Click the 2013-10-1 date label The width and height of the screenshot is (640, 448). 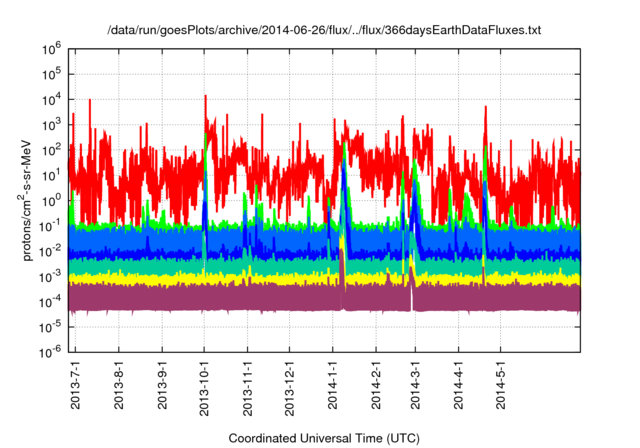click(204, 388)
